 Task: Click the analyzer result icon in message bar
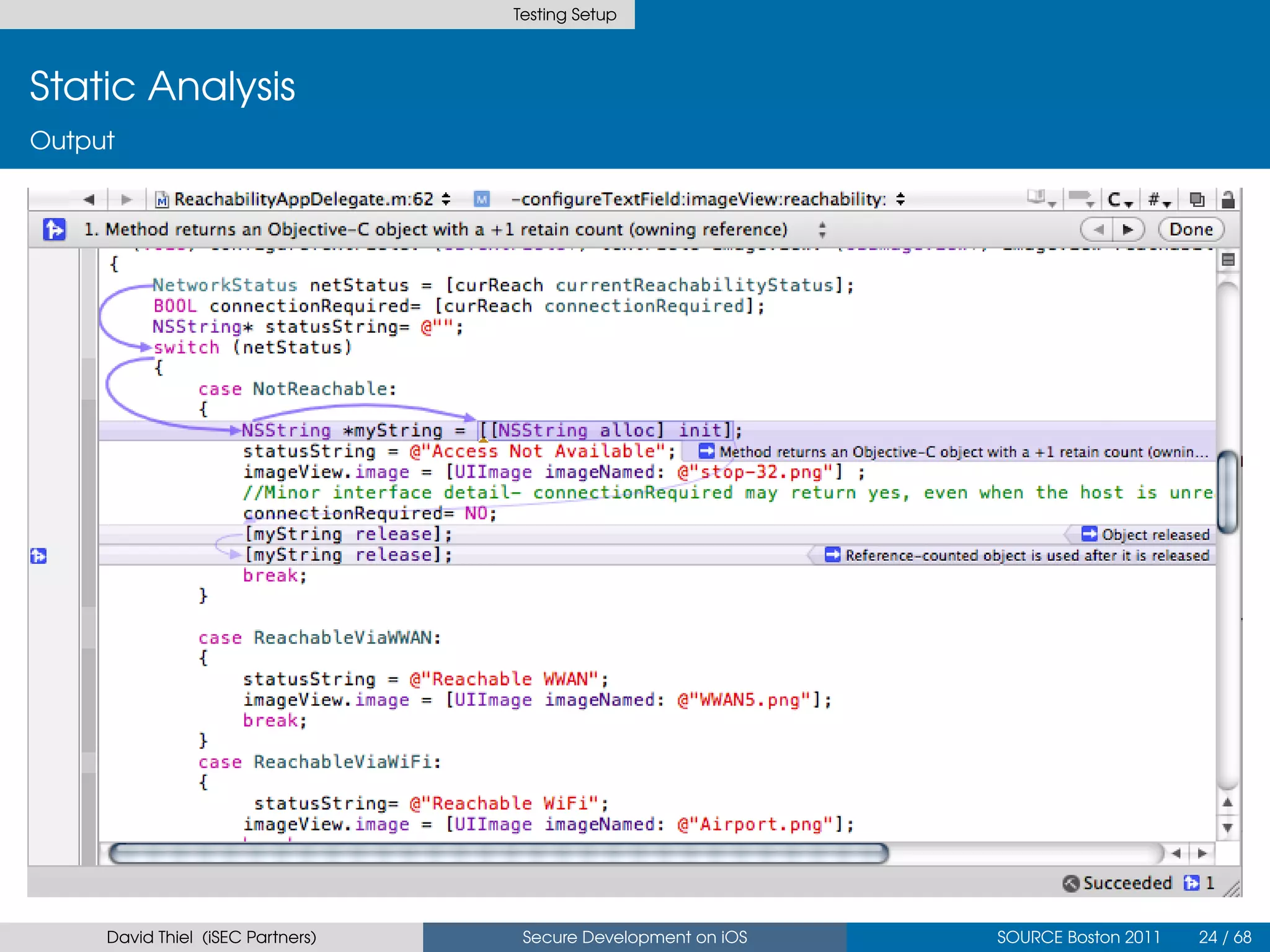[55, 229]
